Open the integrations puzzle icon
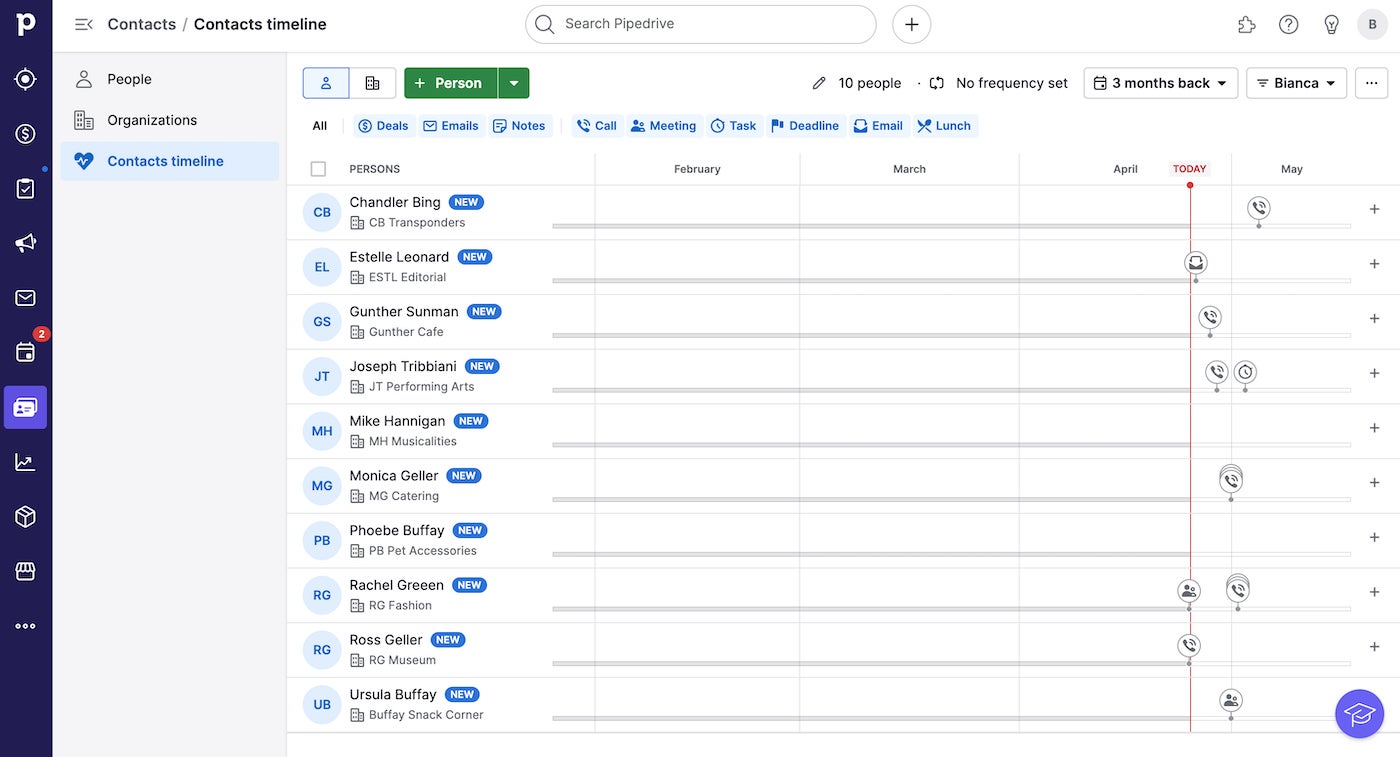Image resolution: width=1400 pixels, height=757 pixels. pos(1246,24)
